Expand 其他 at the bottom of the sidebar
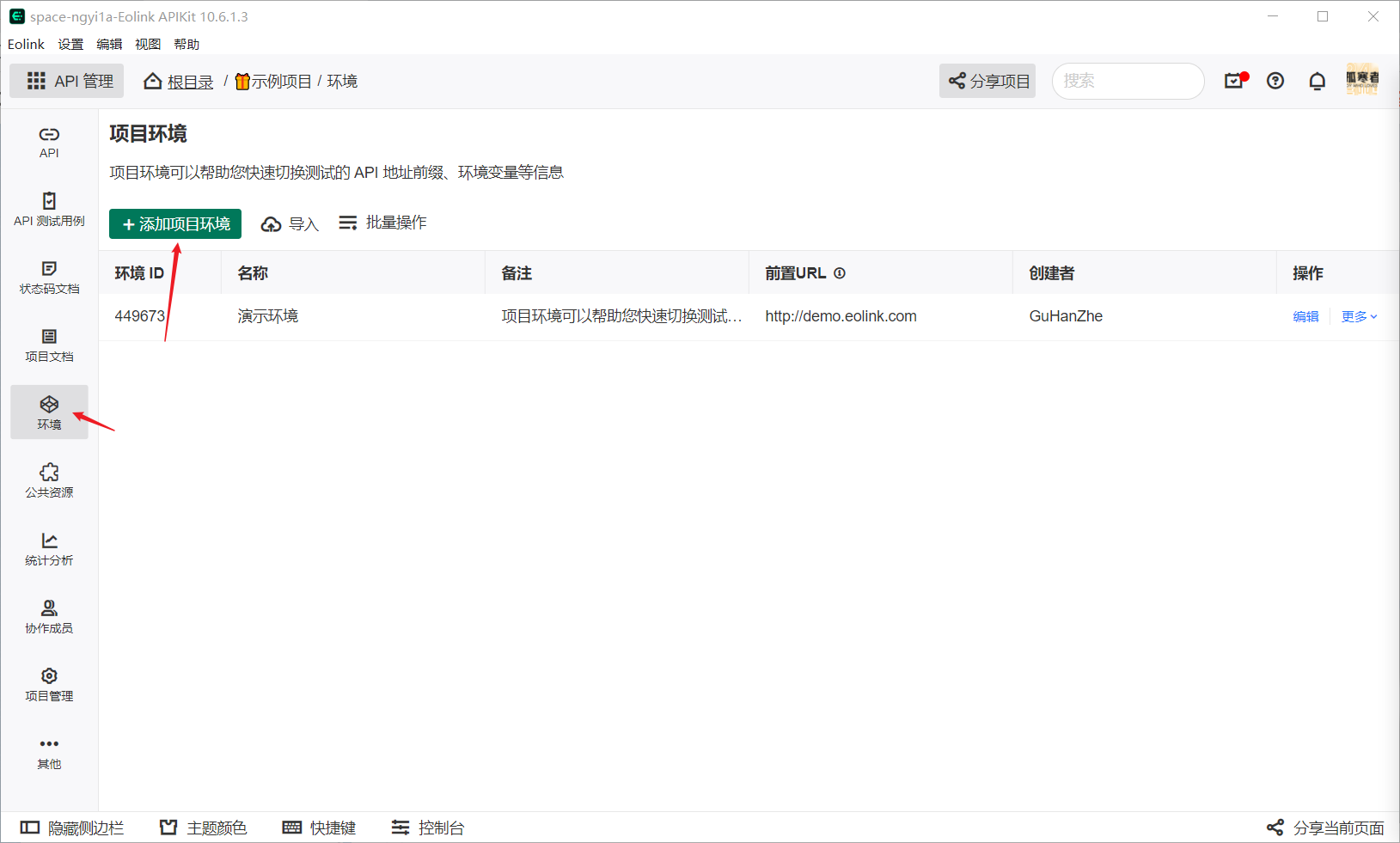The height and width of the screenshot is (843, 1400). pos(49,750)
